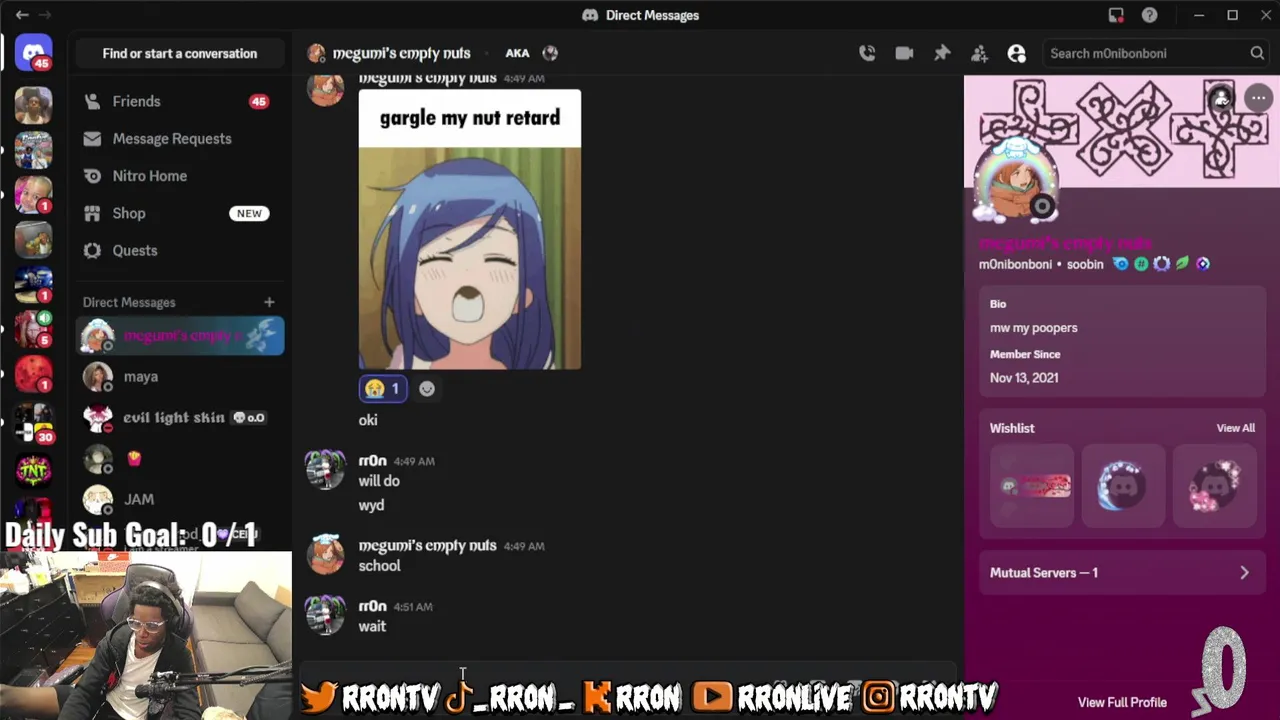Click the 'wyd' message text

371,505
